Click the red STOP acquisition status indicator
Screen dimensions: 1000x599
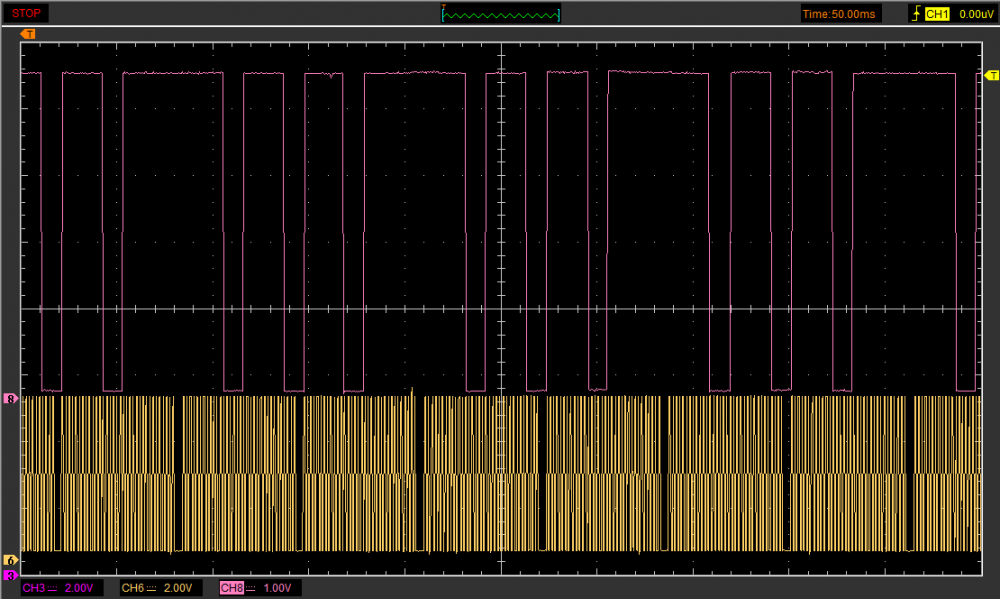tap(27, 13)
